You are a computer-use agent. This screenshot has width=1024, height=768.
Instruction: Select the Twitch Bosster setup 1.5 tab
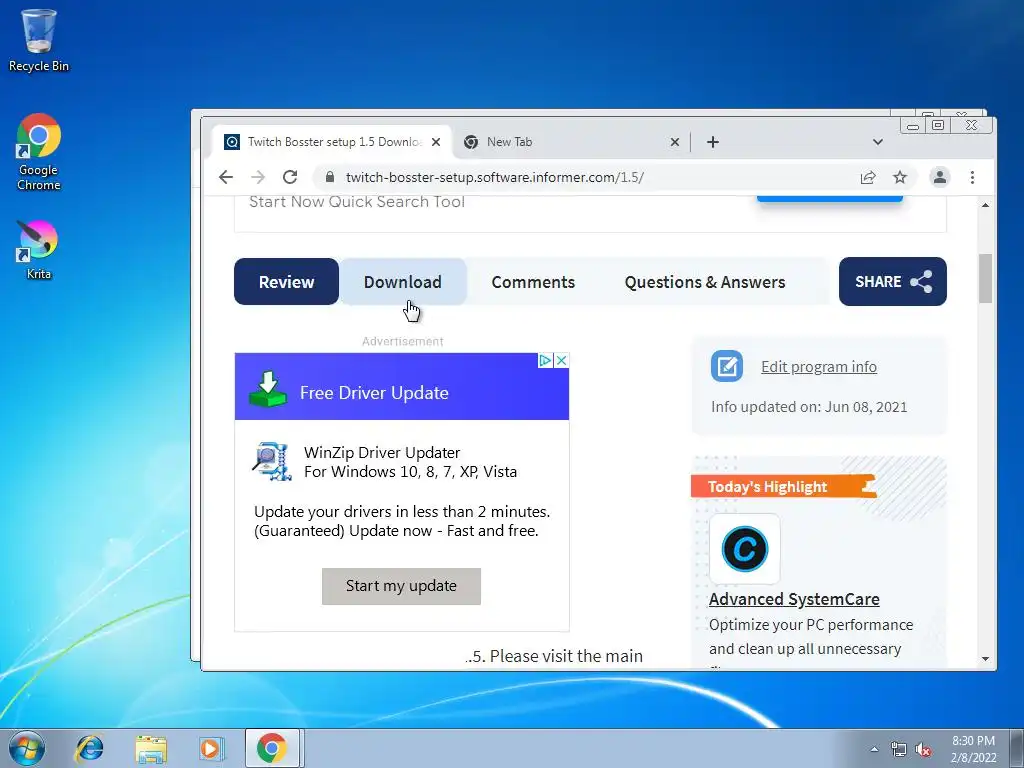coord(332,142)
